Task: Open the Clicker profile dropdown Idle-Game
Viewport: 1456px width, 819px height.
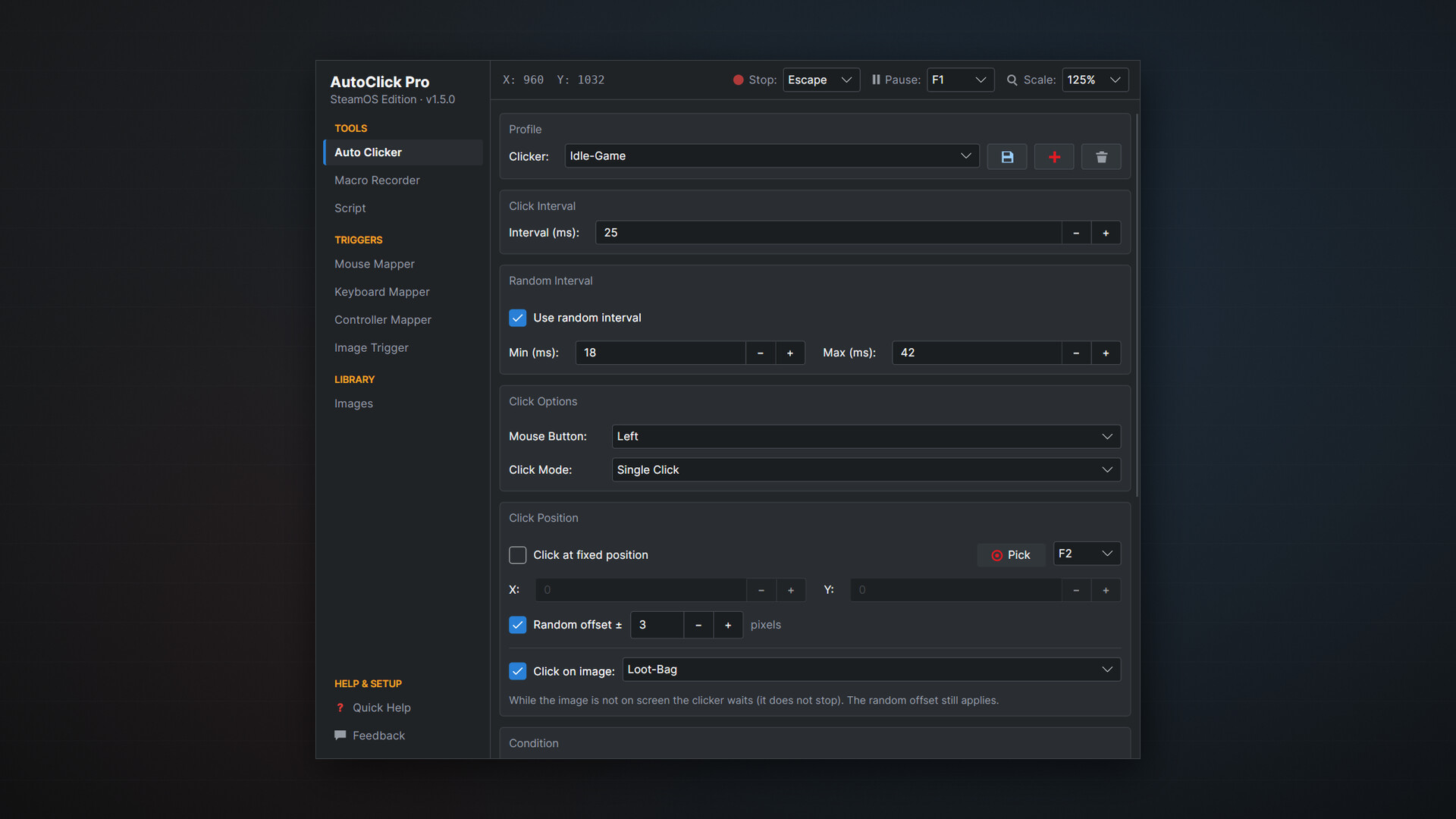Action: tap(771, 156)
